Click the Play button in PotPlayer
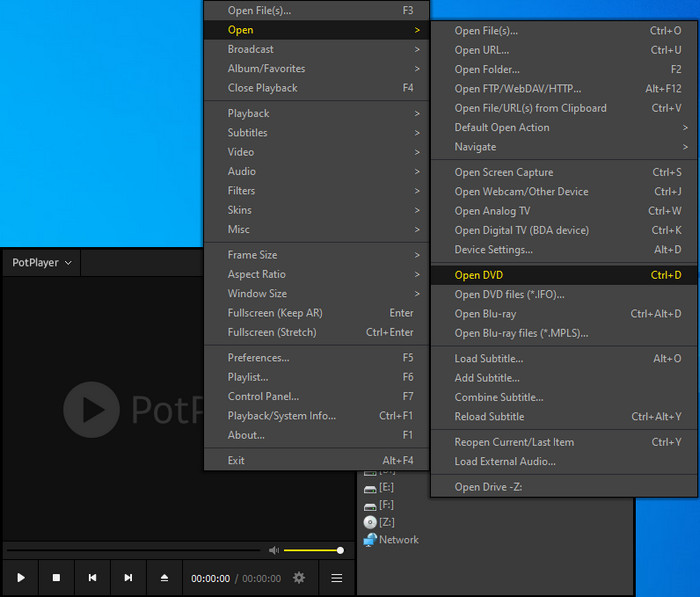The width and height of the screenshot is (700, 597). [21, 578]
